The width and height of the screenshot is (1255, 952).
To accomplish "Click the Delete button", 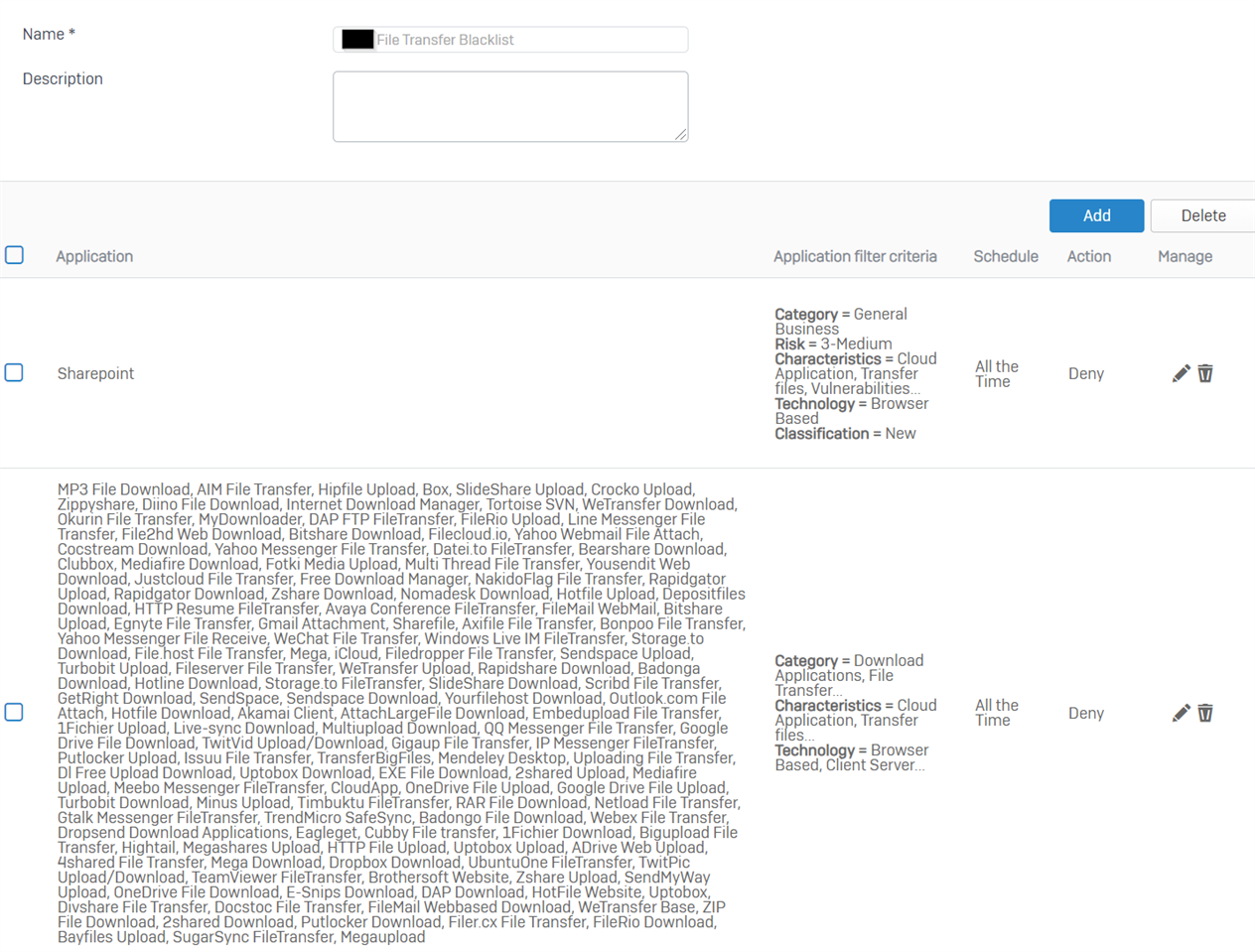I will [1202, 215].
